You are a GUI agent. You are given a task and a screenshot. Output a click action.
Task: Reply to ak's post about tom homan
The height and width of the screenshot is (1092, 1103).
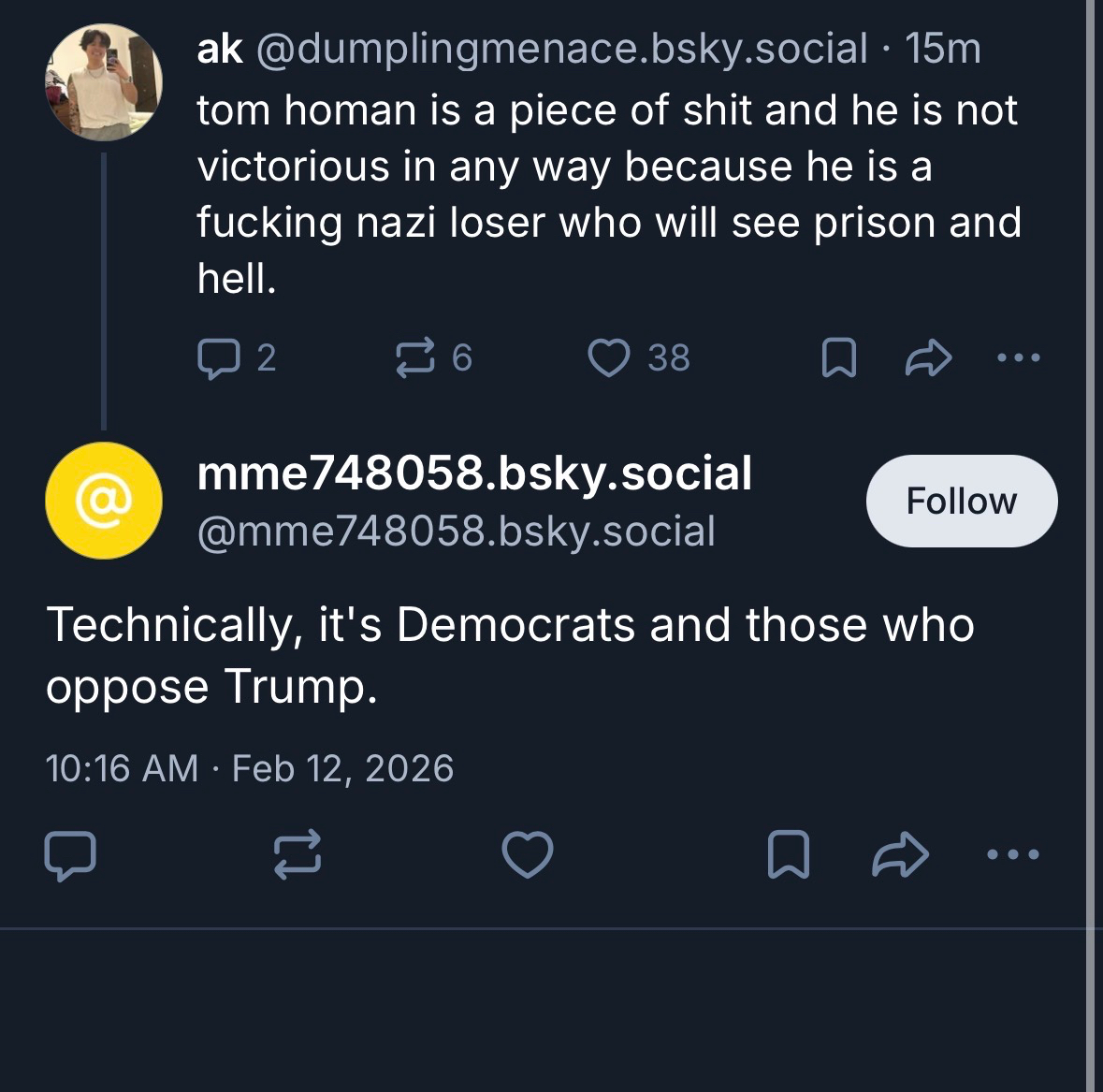pyautogui.click(x=219, y=357)
